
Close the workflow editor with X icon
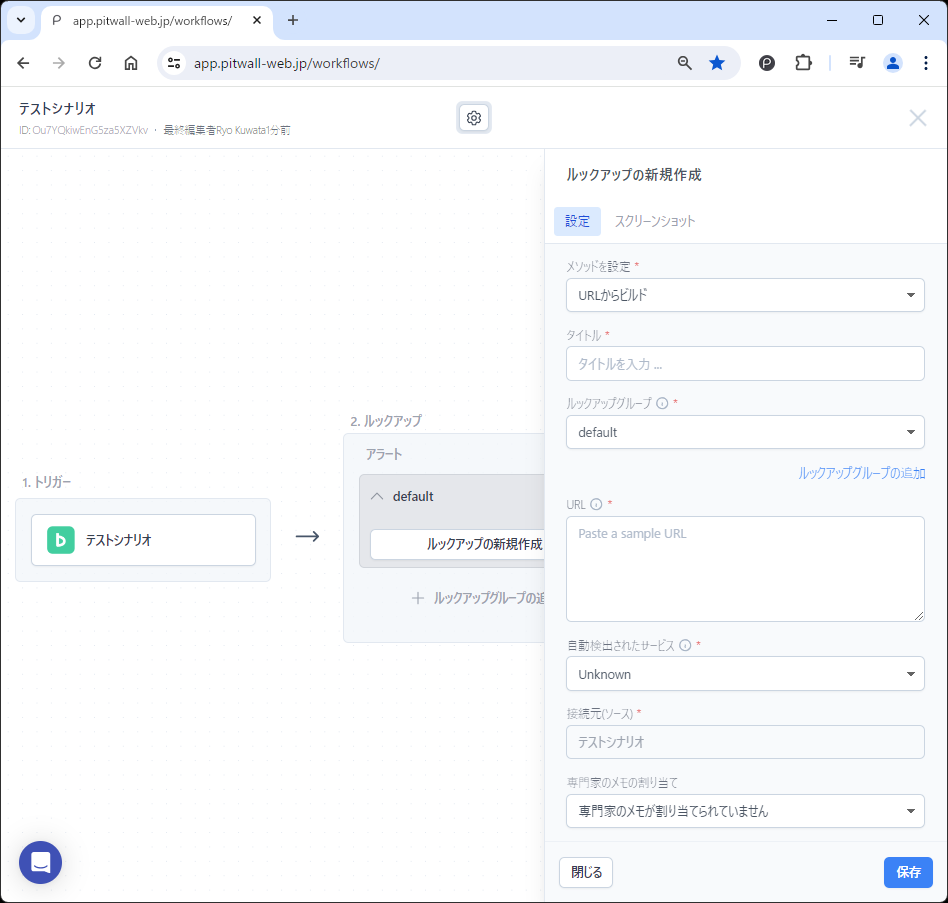tap(917, 118)
